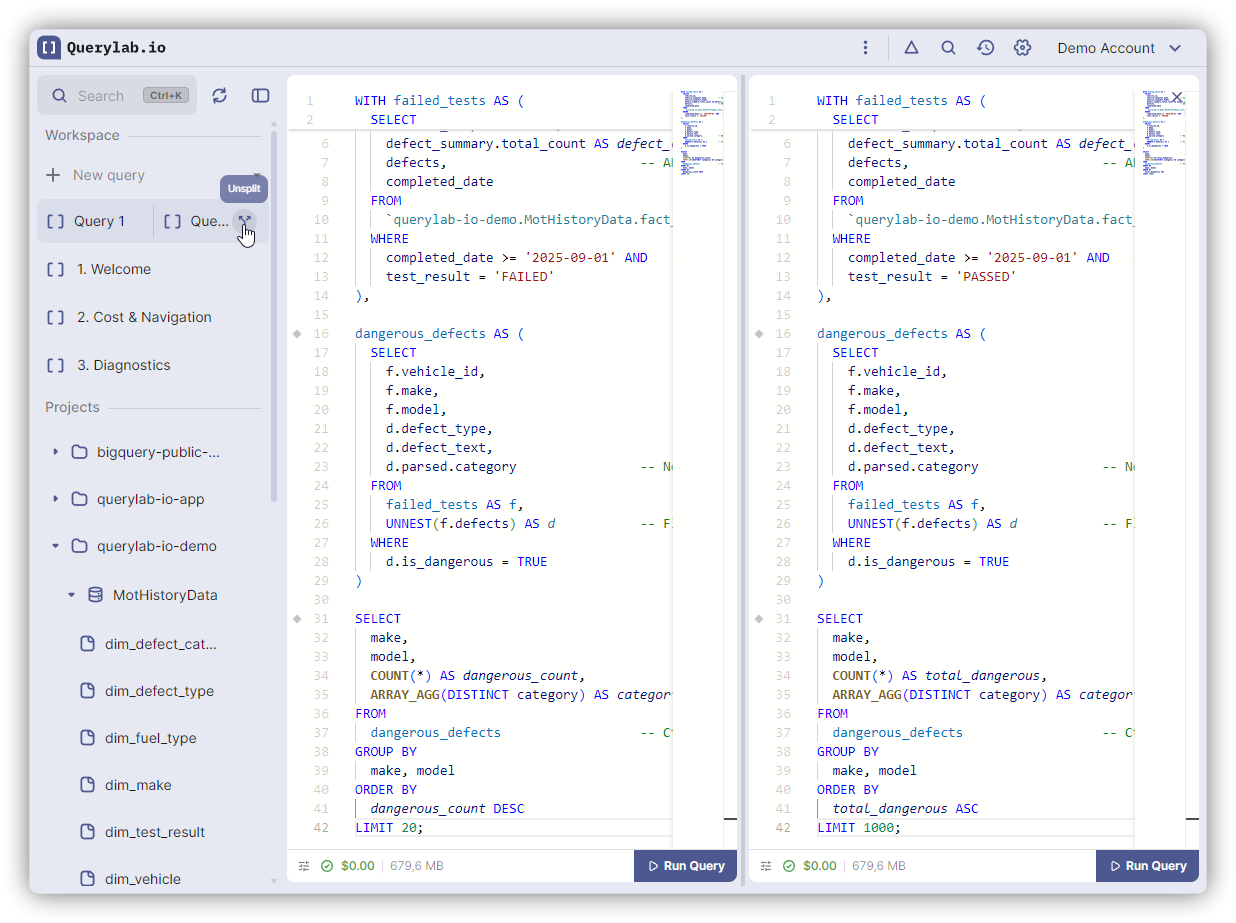This screenshot has width=1236, height=923.
Task: Open the three-dot more options menu
Action: coord(865,48)
